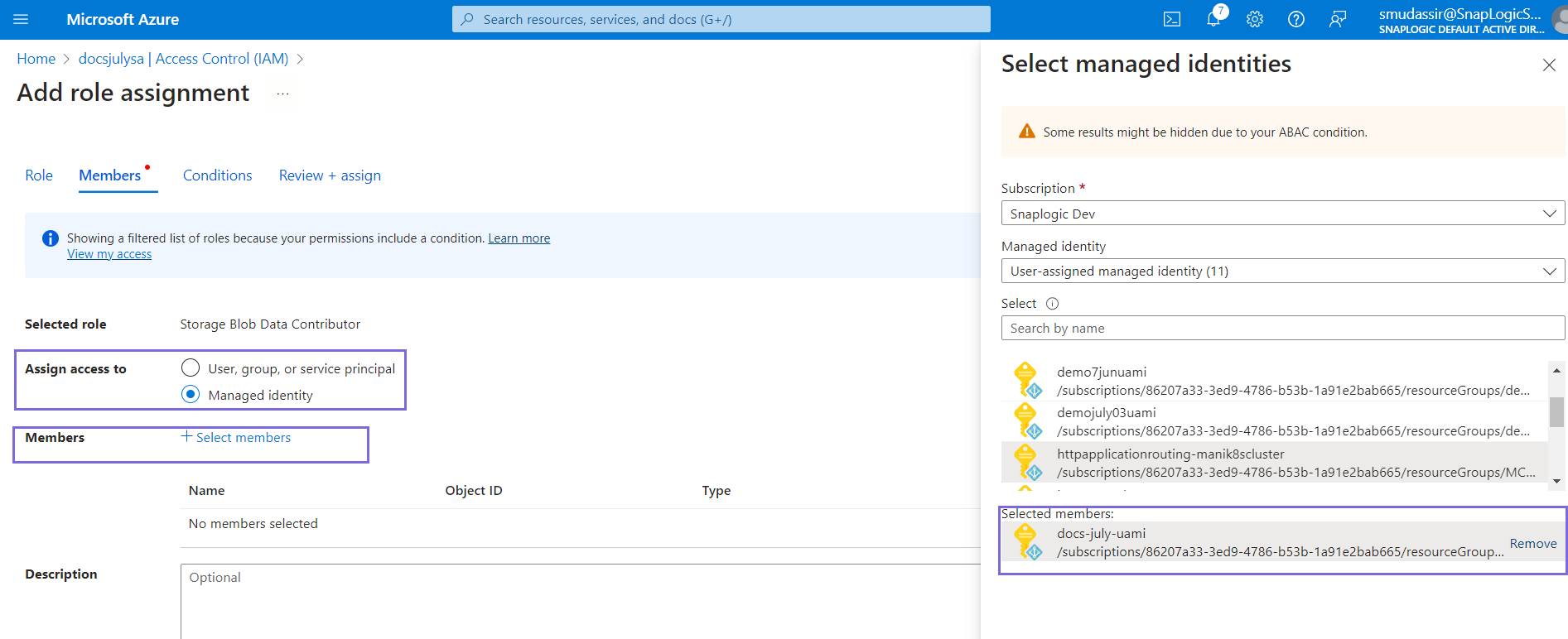Screen dimensions: 1568x639
Task: Open the feedback icon in header
Action: pos(1338,19)
